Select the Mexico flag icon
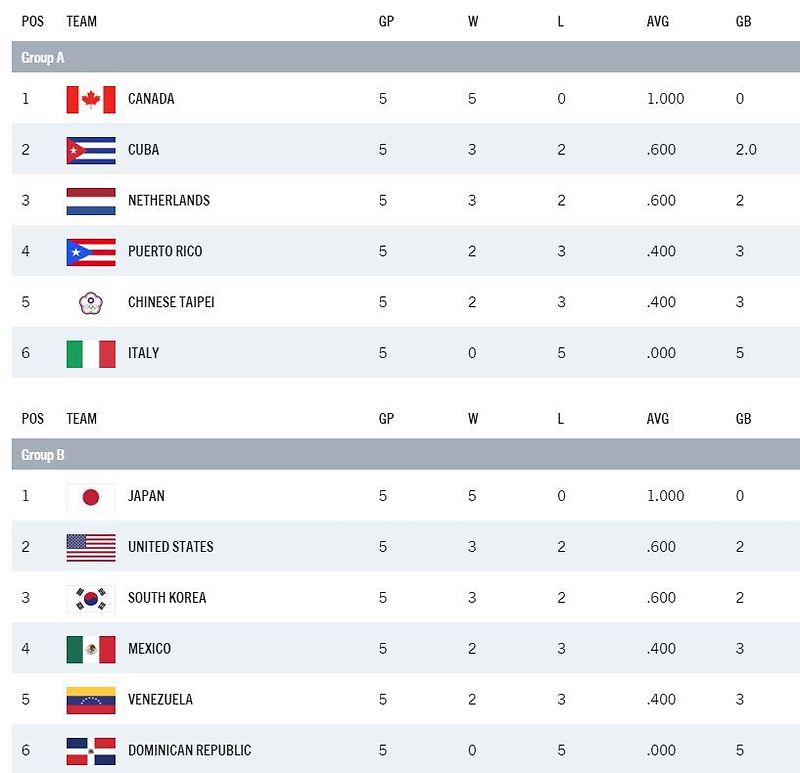This screenshot has width=800, height=773. [91, 650]
